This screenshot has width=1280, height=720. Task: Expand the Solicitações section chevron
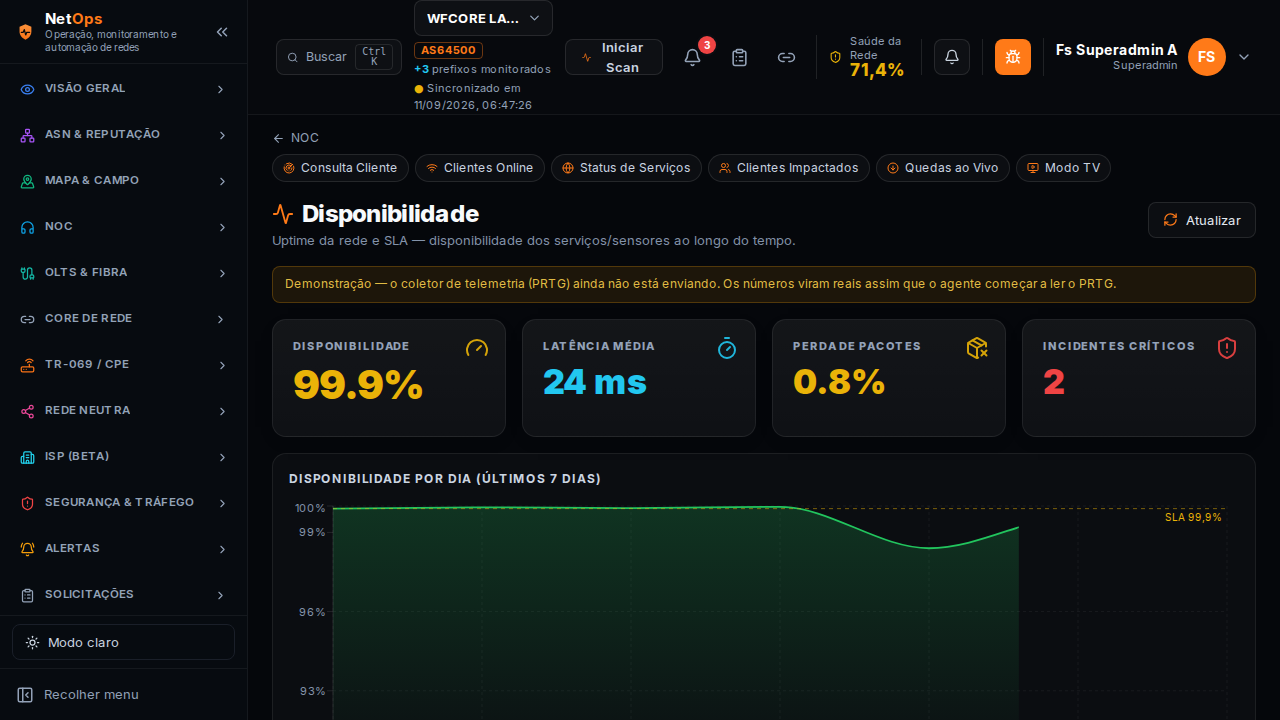[221, 595]
